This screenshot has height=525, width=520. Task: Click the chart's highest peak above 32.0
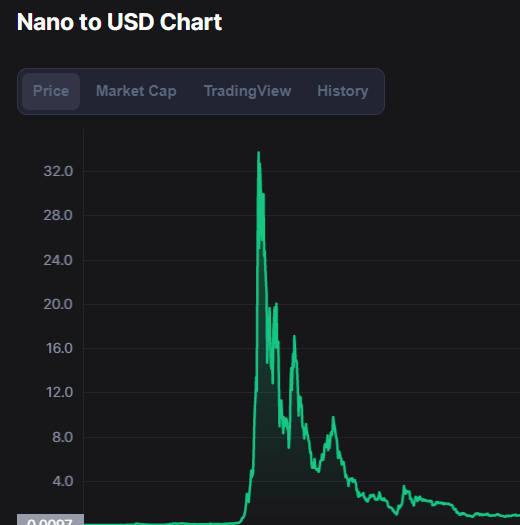point(258,153)
